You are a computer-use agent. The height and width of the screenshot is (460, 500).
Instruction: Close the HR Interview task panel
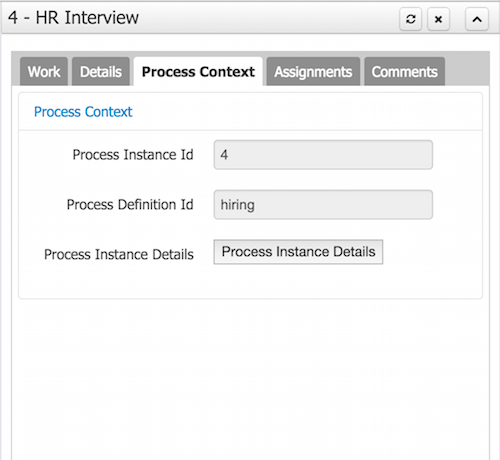[438, 19]
